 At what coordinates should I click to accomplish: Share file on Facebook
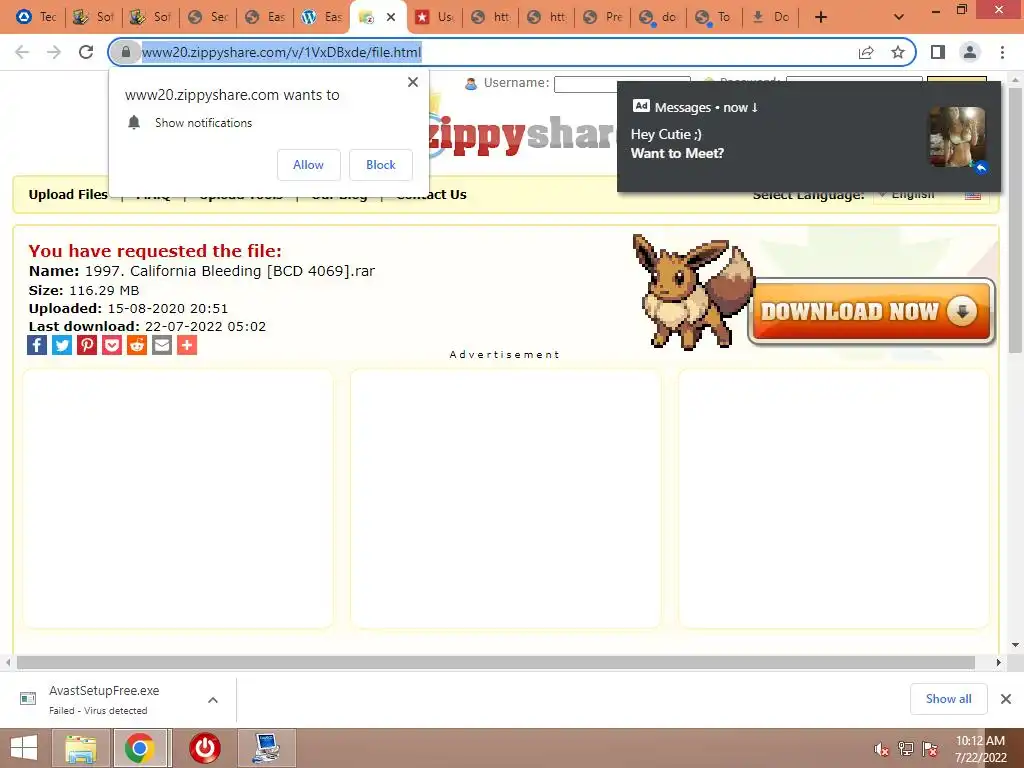pos(37,345)
